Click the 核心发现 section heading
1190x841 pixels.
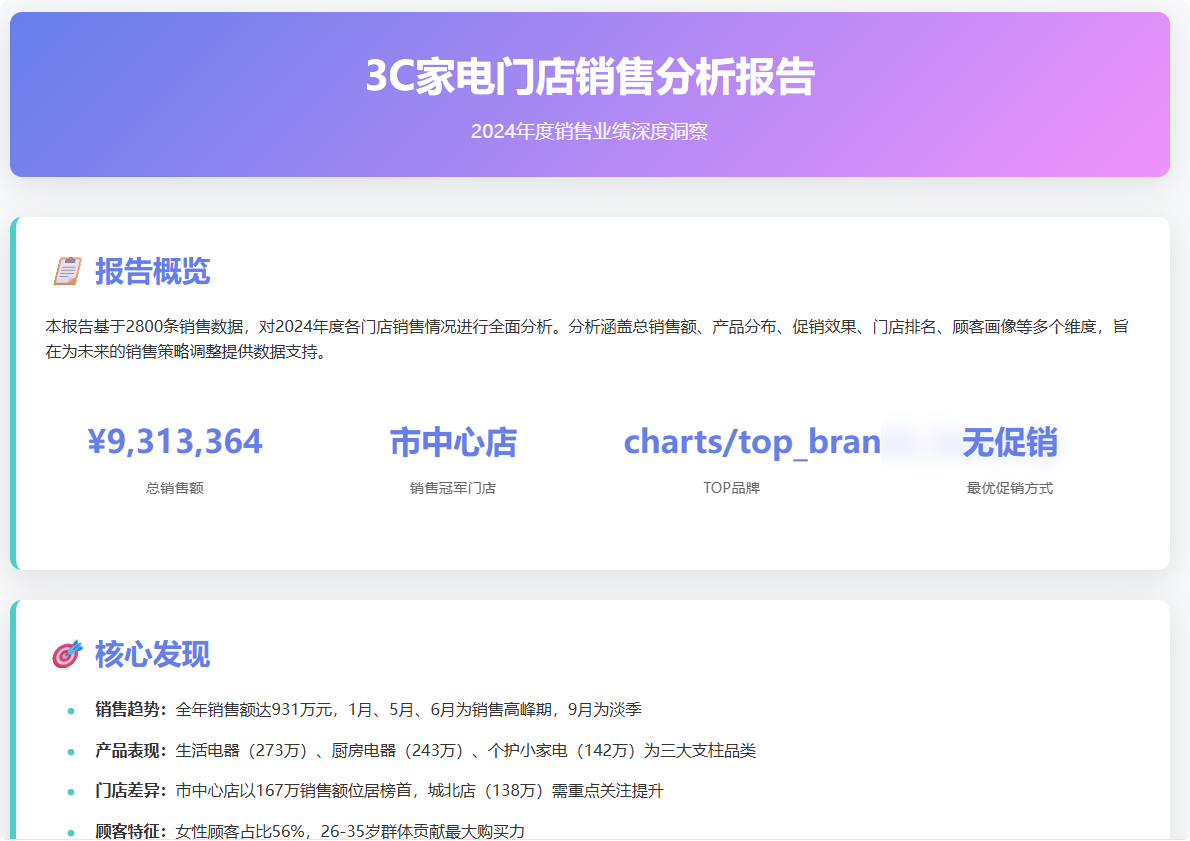[x=150, y=654]
